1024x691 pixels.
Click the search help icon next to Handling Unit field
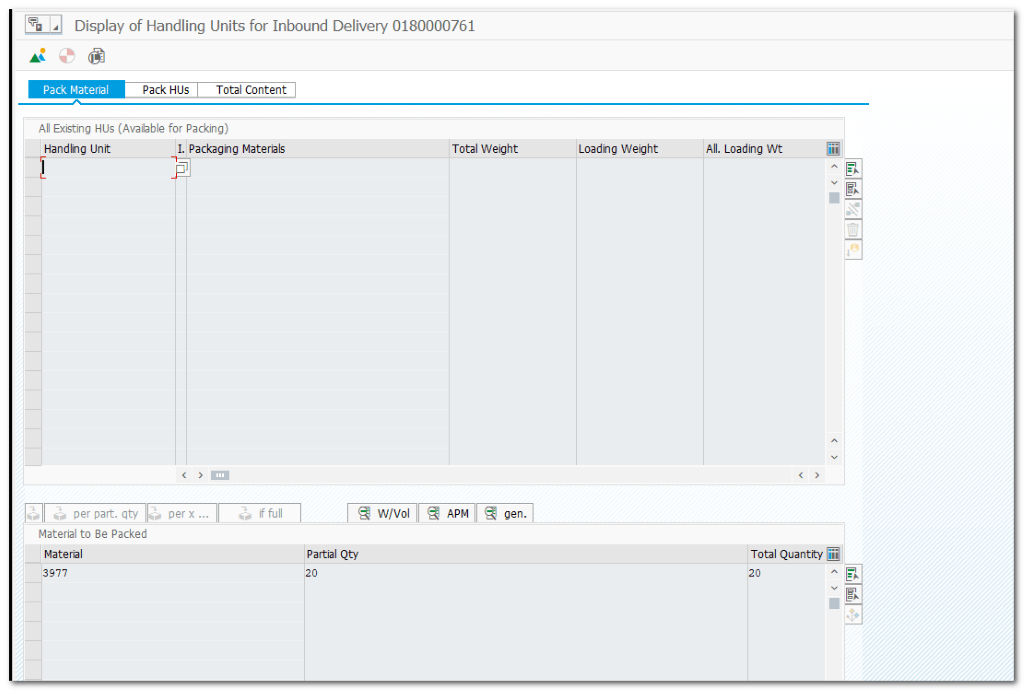(182, 169)
